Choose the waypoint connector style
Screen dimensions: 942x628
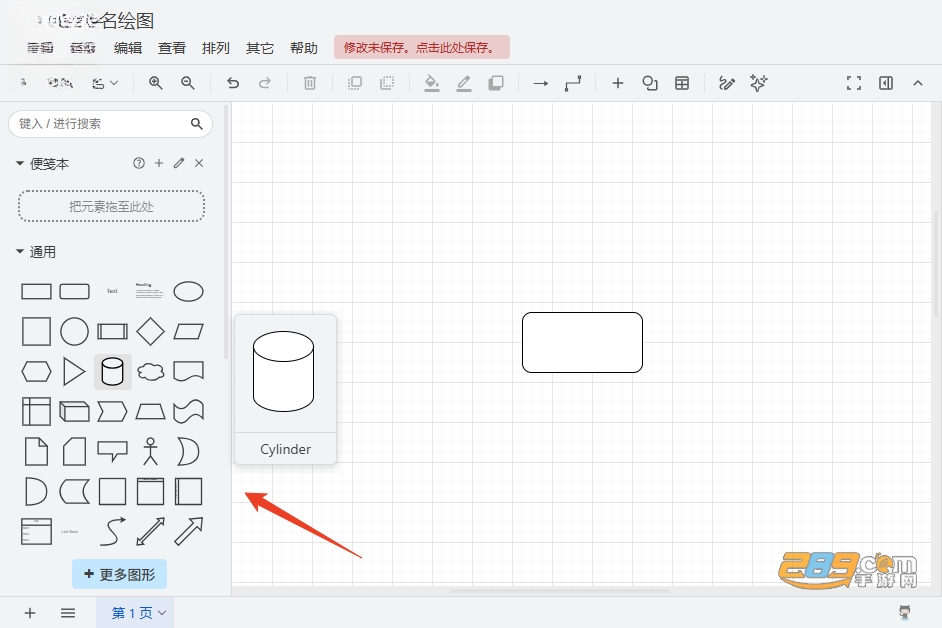point(573,84)
